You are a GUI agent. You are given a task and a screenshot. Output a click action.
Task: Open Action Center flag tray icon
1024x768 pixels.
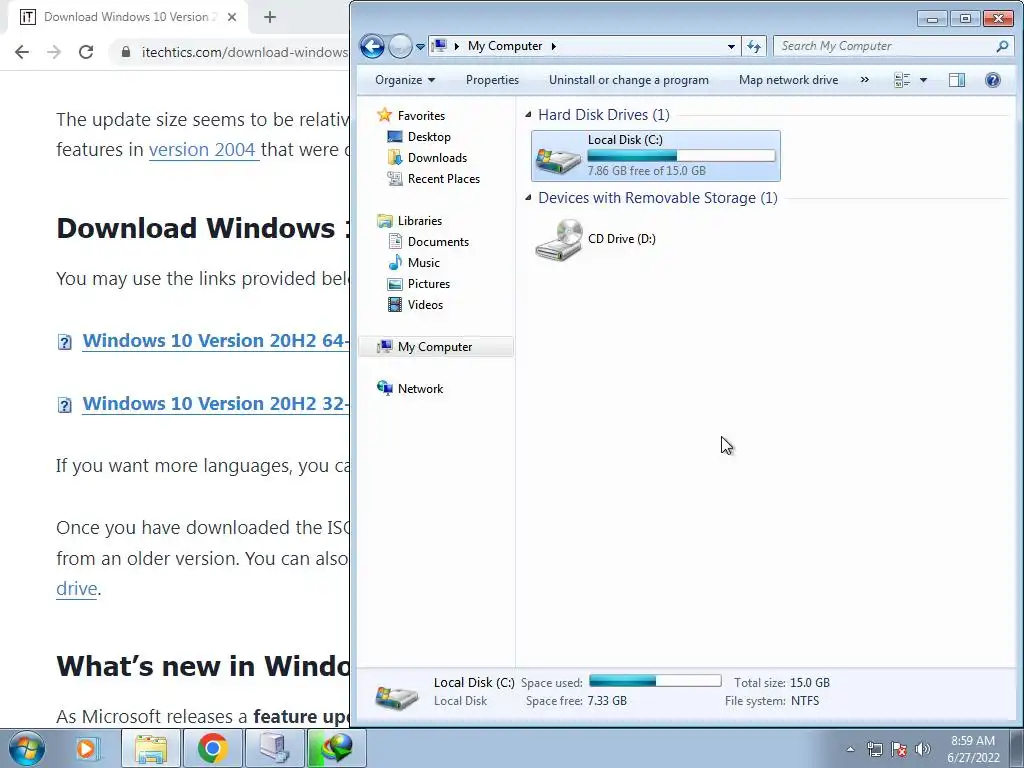tap(899, 749)
